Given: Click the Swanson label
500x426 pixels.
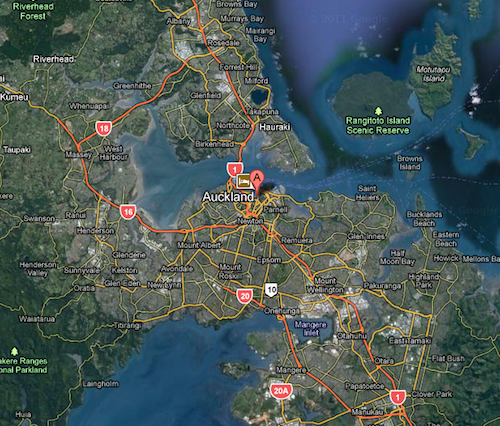Looking at the screenshot, I should (39, 219).
